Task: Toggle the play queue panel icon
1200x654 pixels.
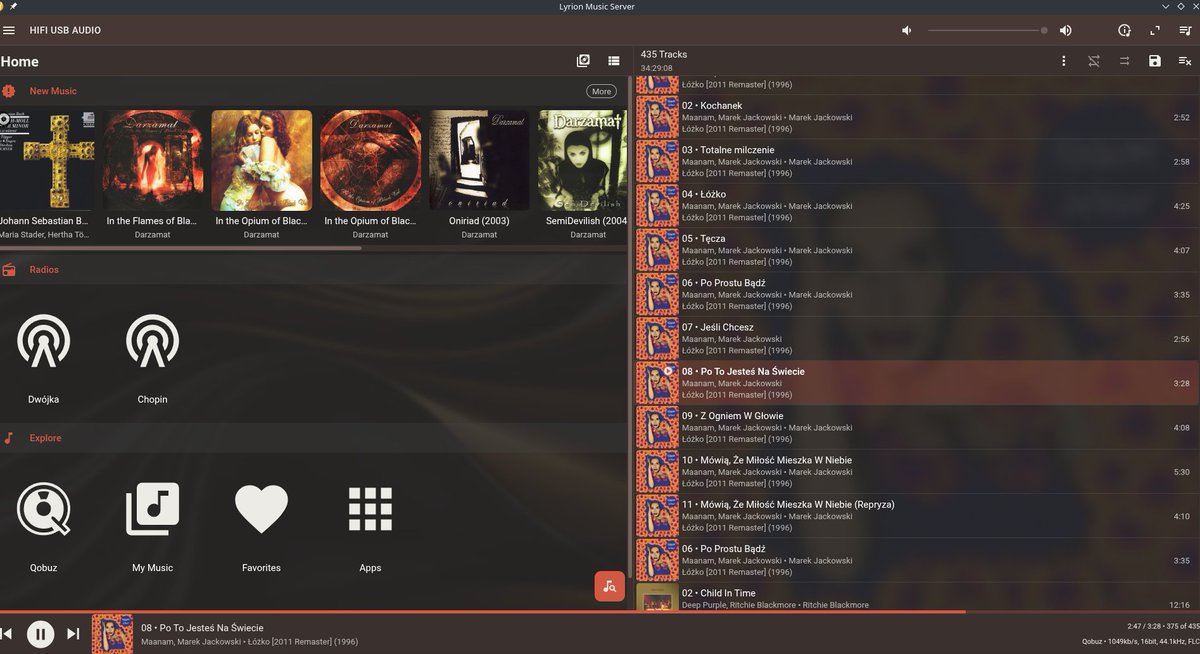Action: point(1185,30)
